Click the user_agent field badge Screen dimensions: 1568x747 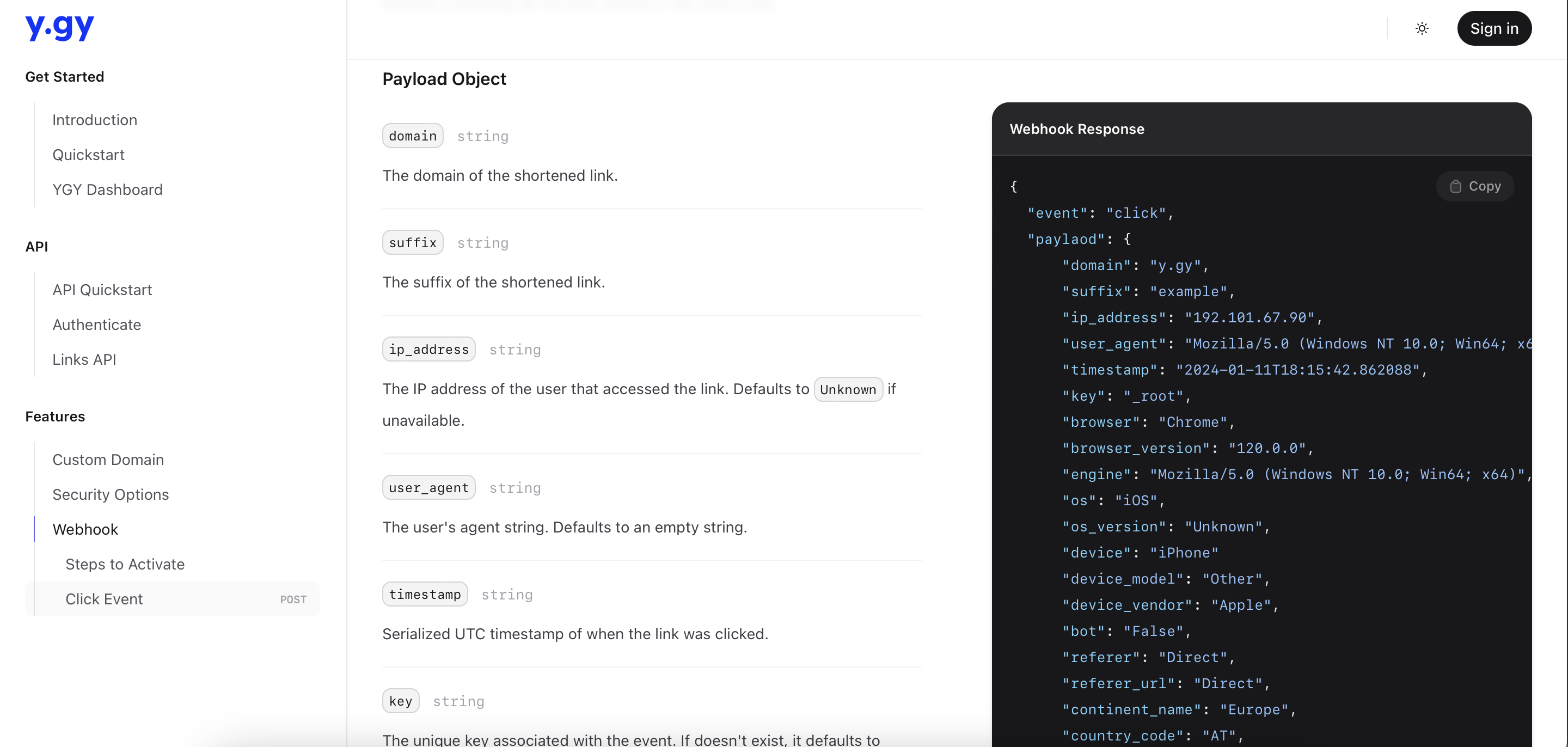tap(428, 487)
